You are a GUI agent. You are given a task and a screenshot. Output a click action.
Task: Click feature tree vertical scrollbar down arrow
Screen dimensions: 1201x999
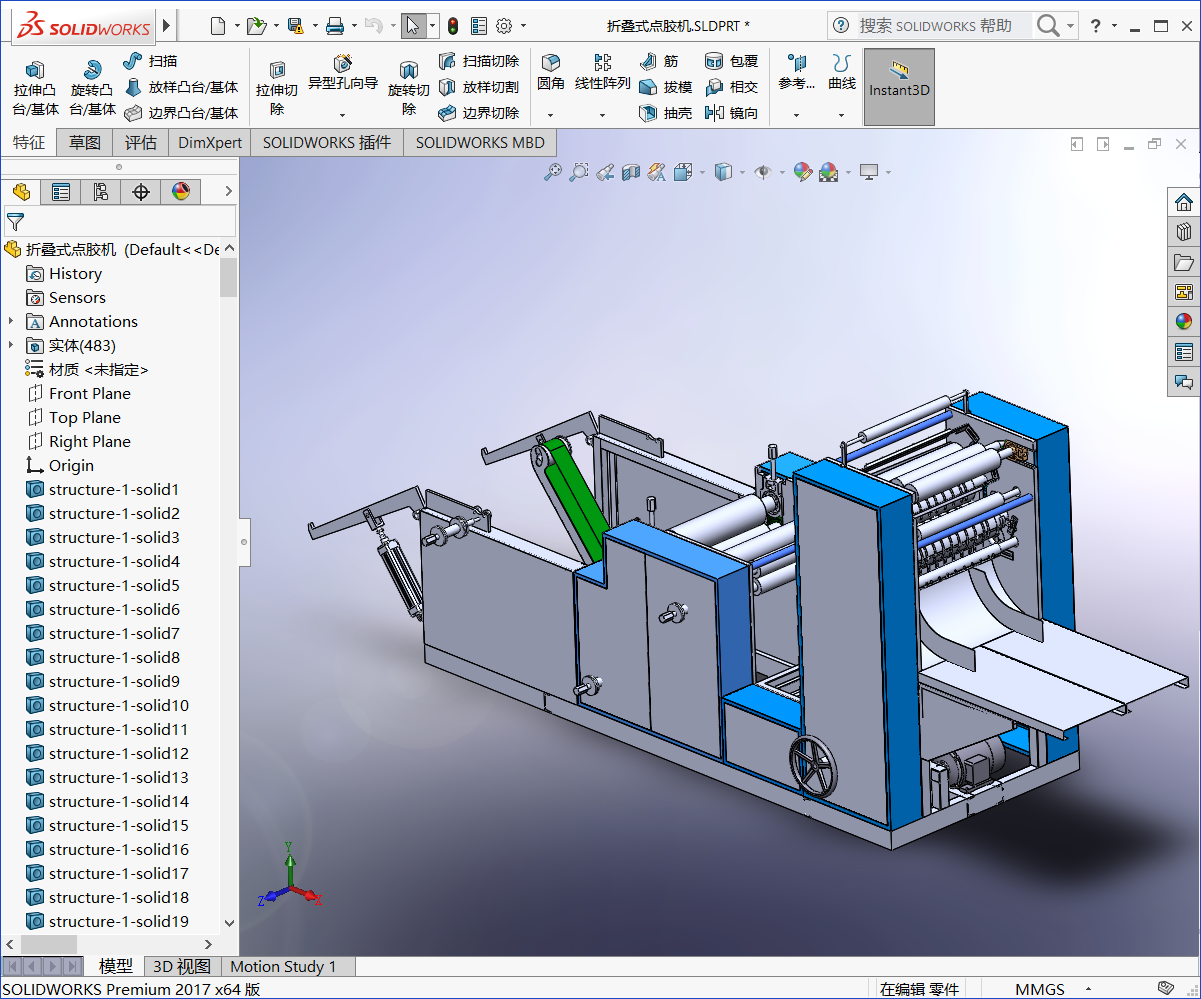pos(229,923)
